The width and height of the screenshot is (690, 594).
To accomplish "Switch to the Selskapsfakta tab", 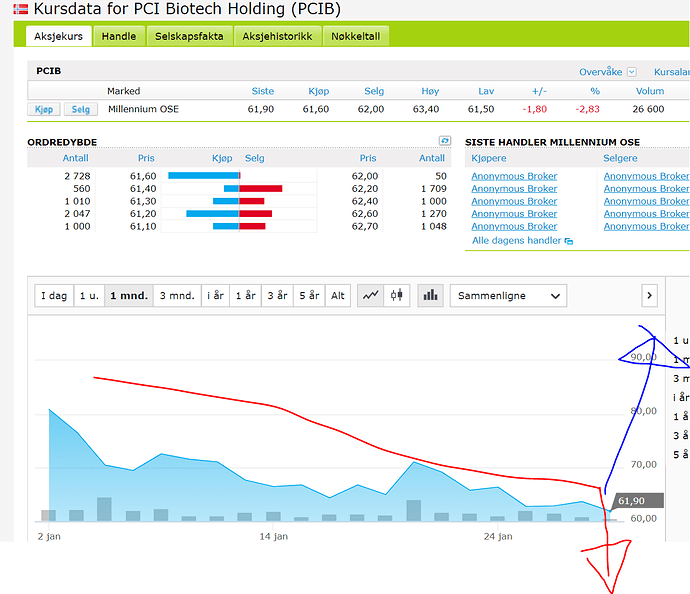I will (189, 36).
